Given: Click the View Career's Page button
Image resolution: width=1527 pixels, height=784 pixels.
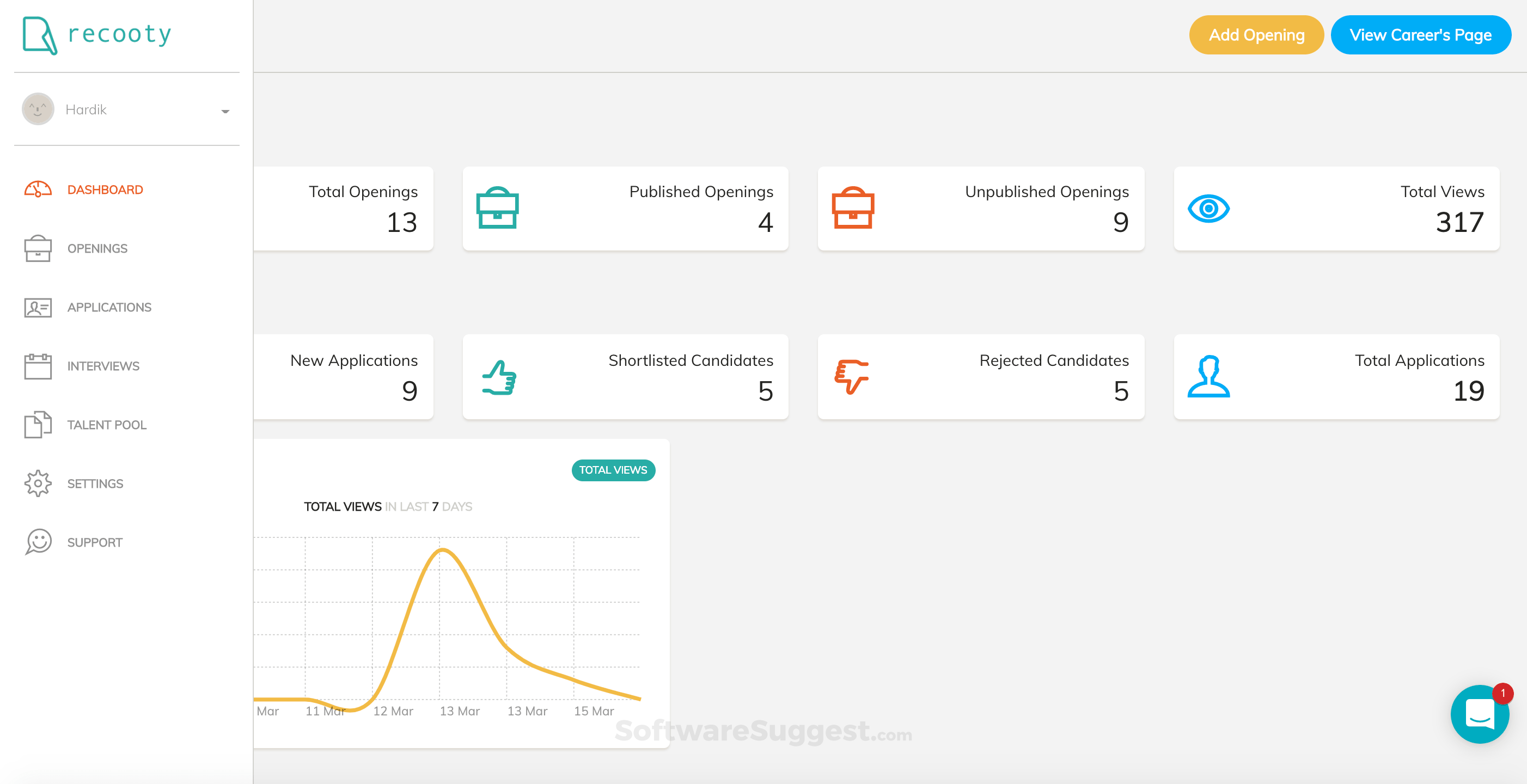Looking at the screenshot, I should click(x=1420, y=35).
